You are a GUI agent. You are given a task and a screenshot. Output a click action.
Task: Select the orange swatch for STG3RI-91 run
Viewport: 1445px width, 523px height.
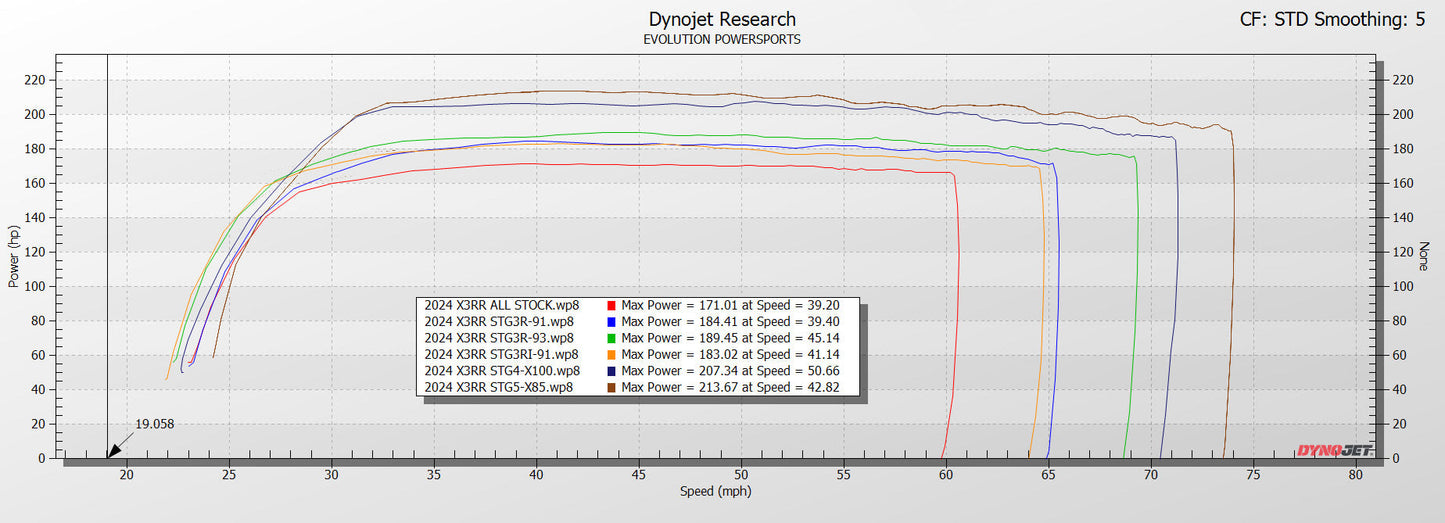click(612, 354)
